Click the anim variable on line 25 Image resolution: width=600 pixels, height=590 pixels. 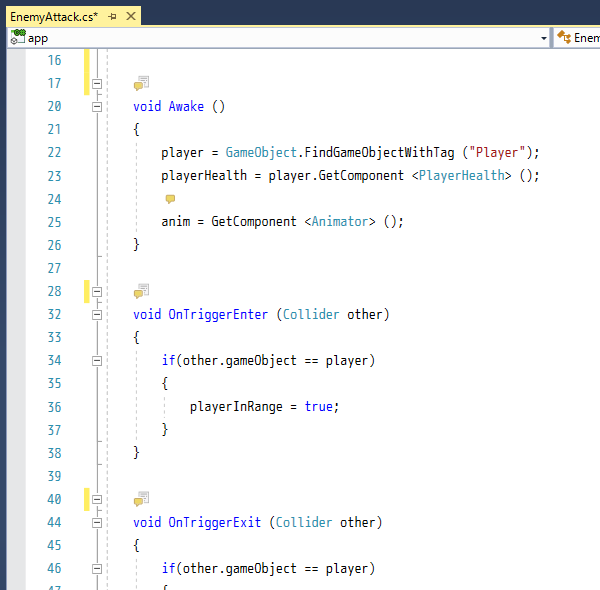176,222
